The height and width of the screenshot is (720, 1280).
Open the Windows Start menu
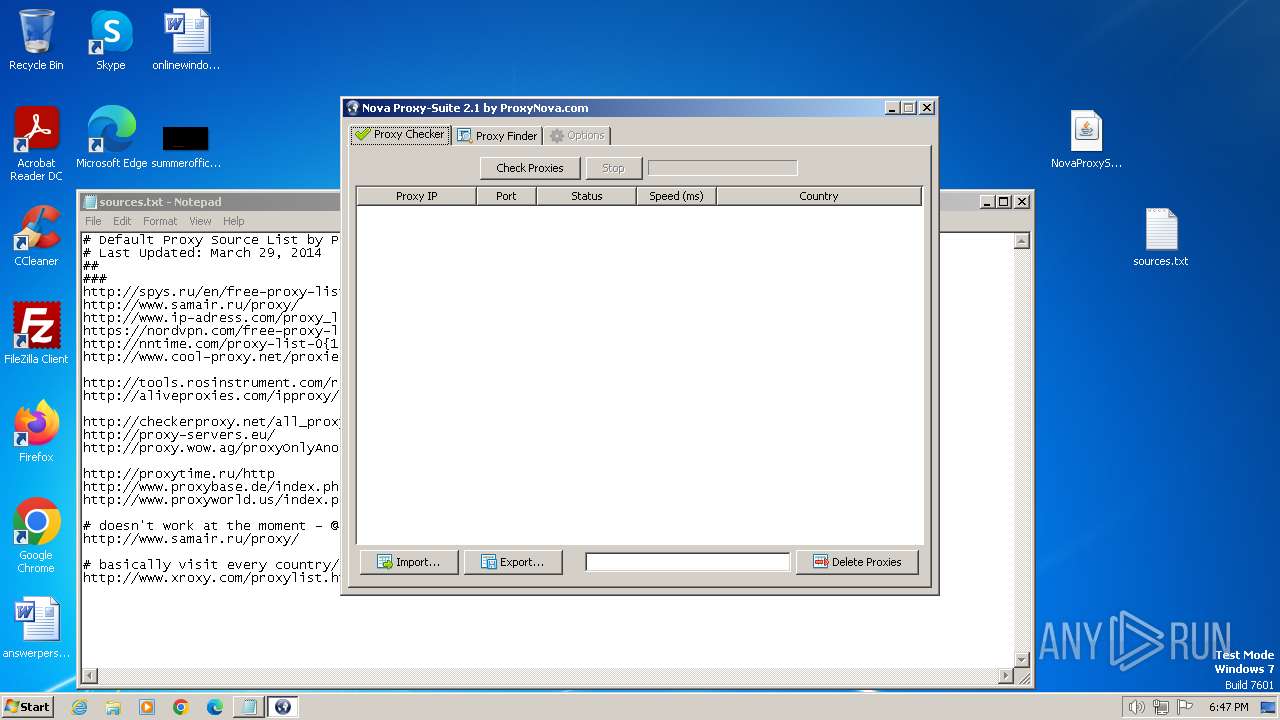pos(27,706)
